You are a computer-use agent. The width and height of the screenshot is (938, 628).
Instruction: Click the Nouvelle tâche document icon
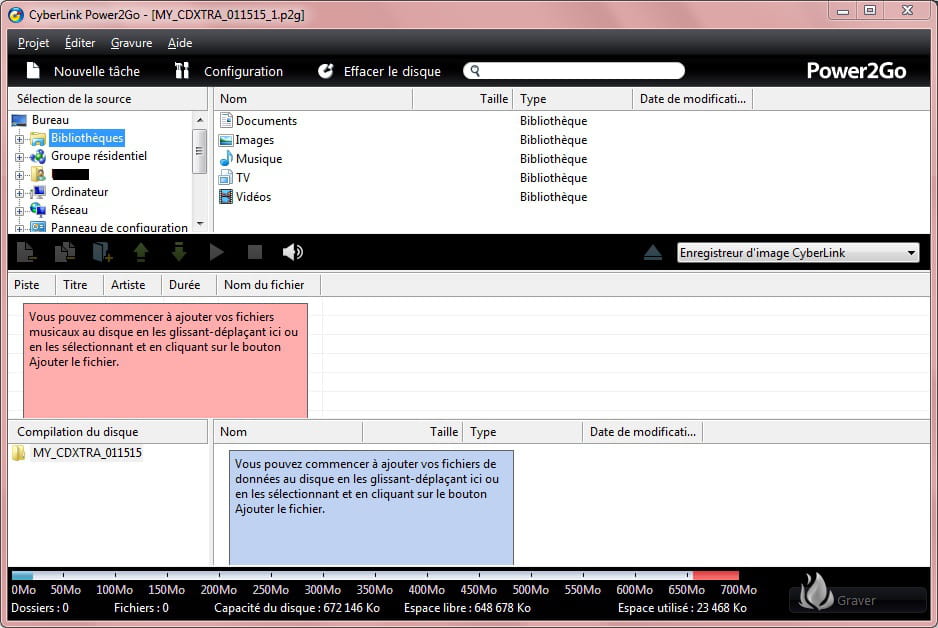[x=33, y=71]
